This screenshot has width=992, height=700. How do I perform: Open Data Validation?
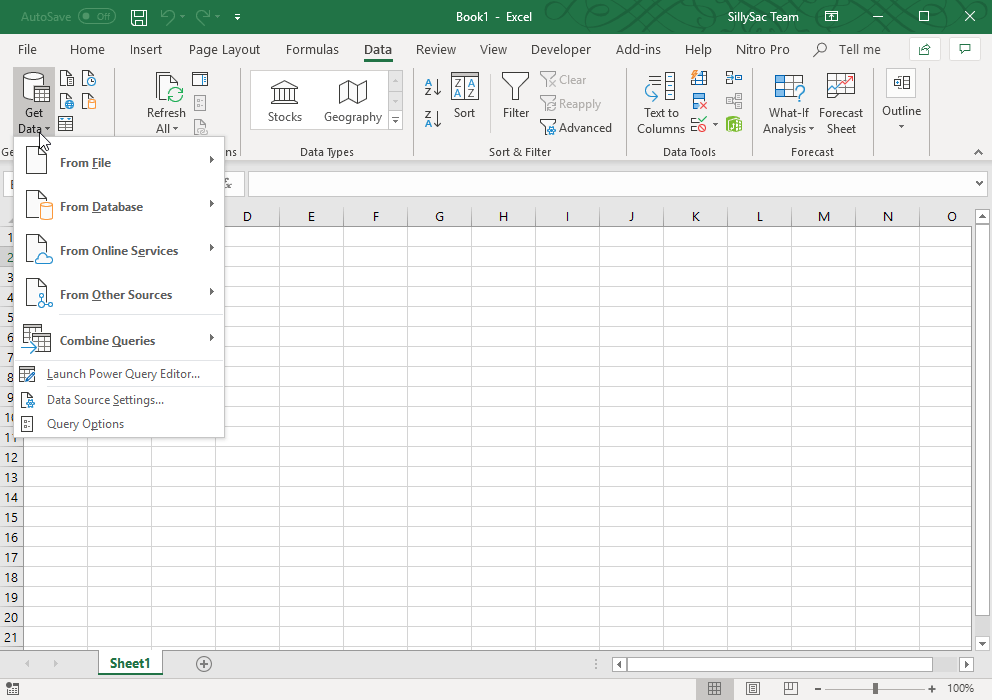pos(698,124)
